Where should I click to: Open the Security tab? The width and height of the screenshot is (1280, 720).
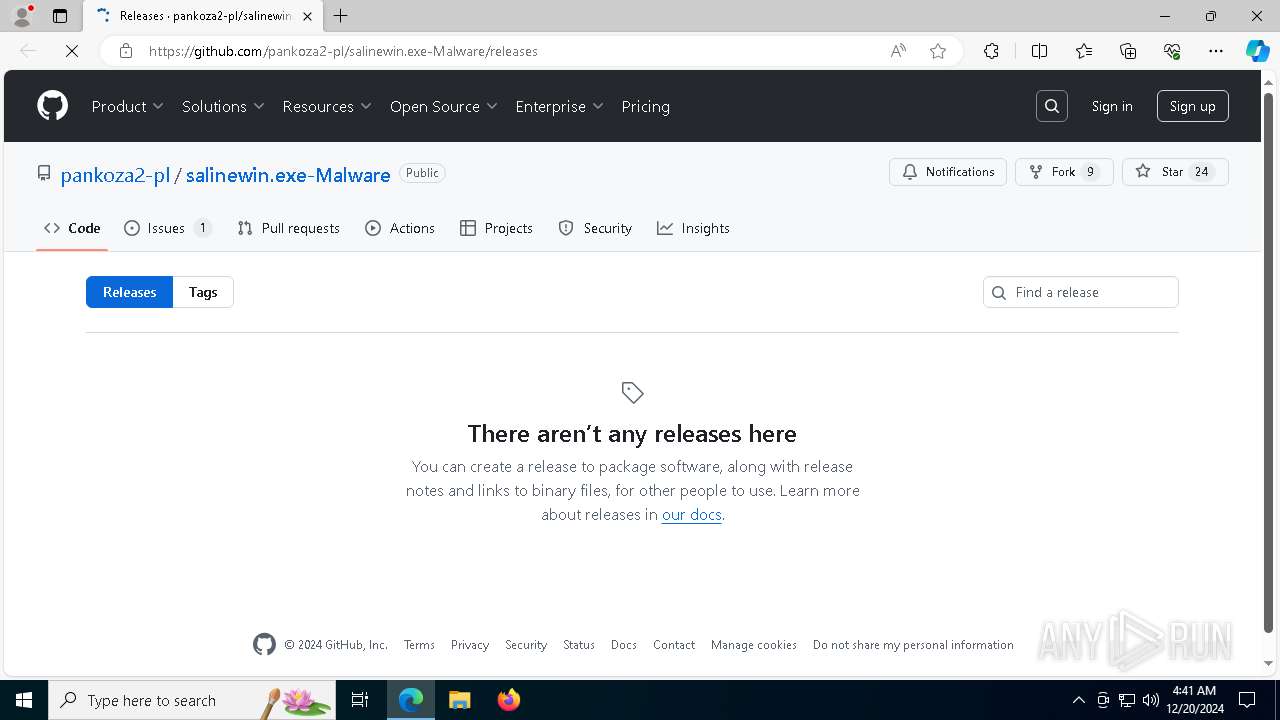click(595, 228)
